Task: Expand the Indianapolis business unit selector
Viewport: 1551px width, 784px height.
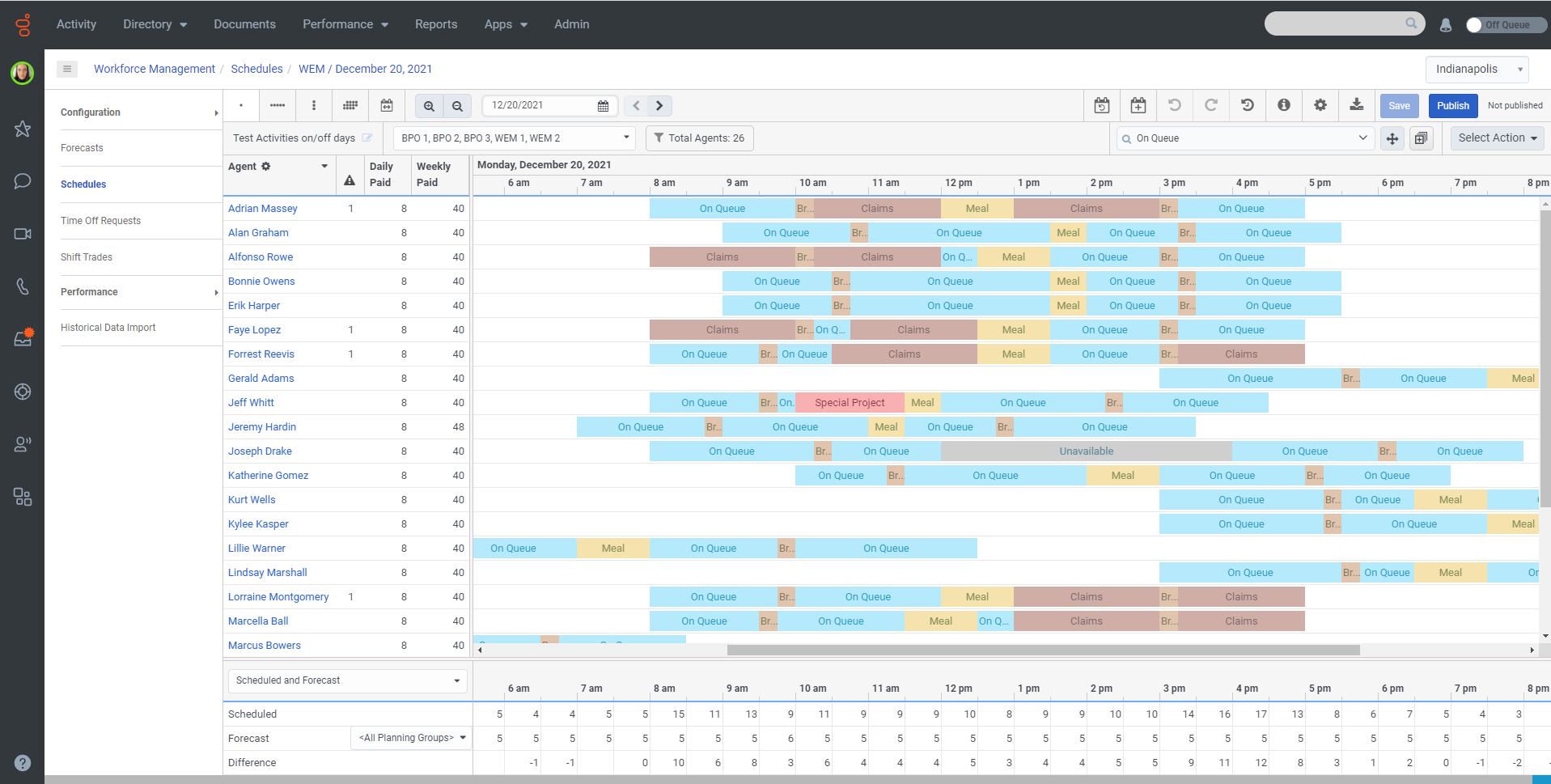Action: coord(1477,69)
